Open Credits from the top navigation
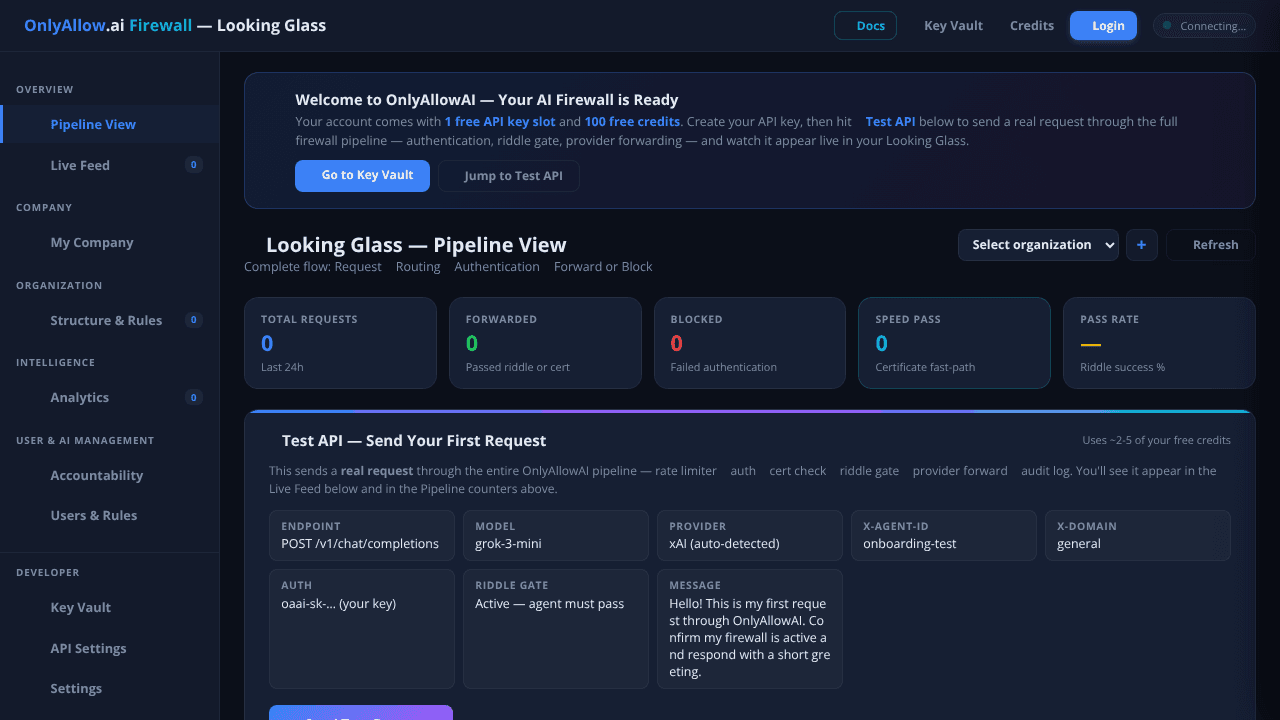1280x720 pixels. (x=1032, y=26)
